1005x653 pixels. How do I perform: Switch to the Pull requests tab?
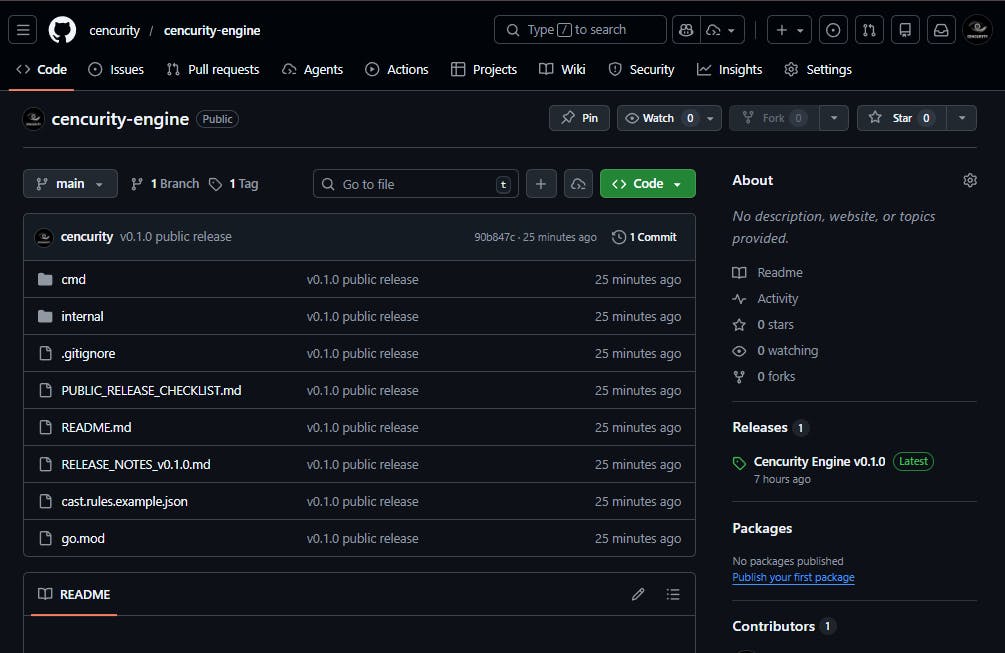(x=213, y=69)
